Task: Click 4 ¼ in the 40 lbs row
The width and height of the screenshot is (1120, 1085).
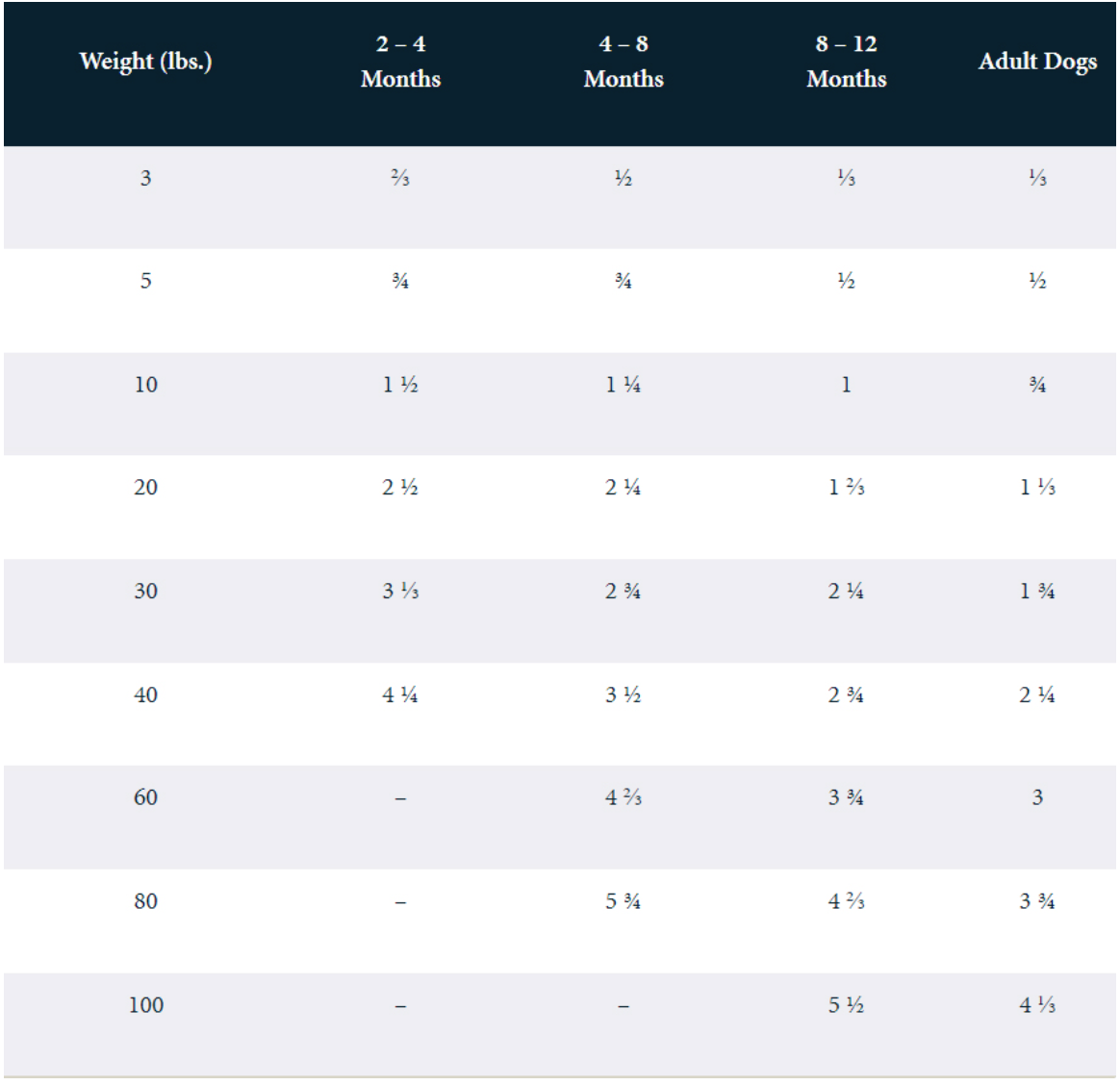Action: (x=400, y=694)
